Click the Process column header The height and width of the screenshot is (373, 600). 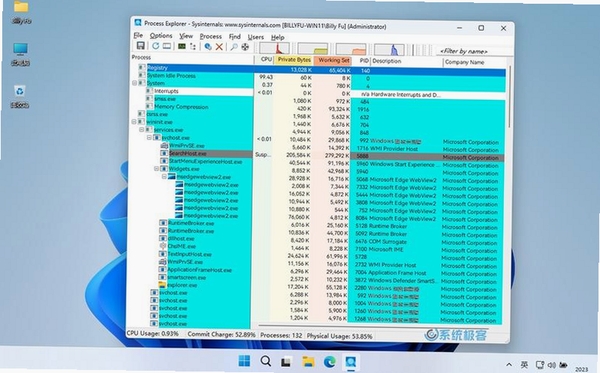192,58
